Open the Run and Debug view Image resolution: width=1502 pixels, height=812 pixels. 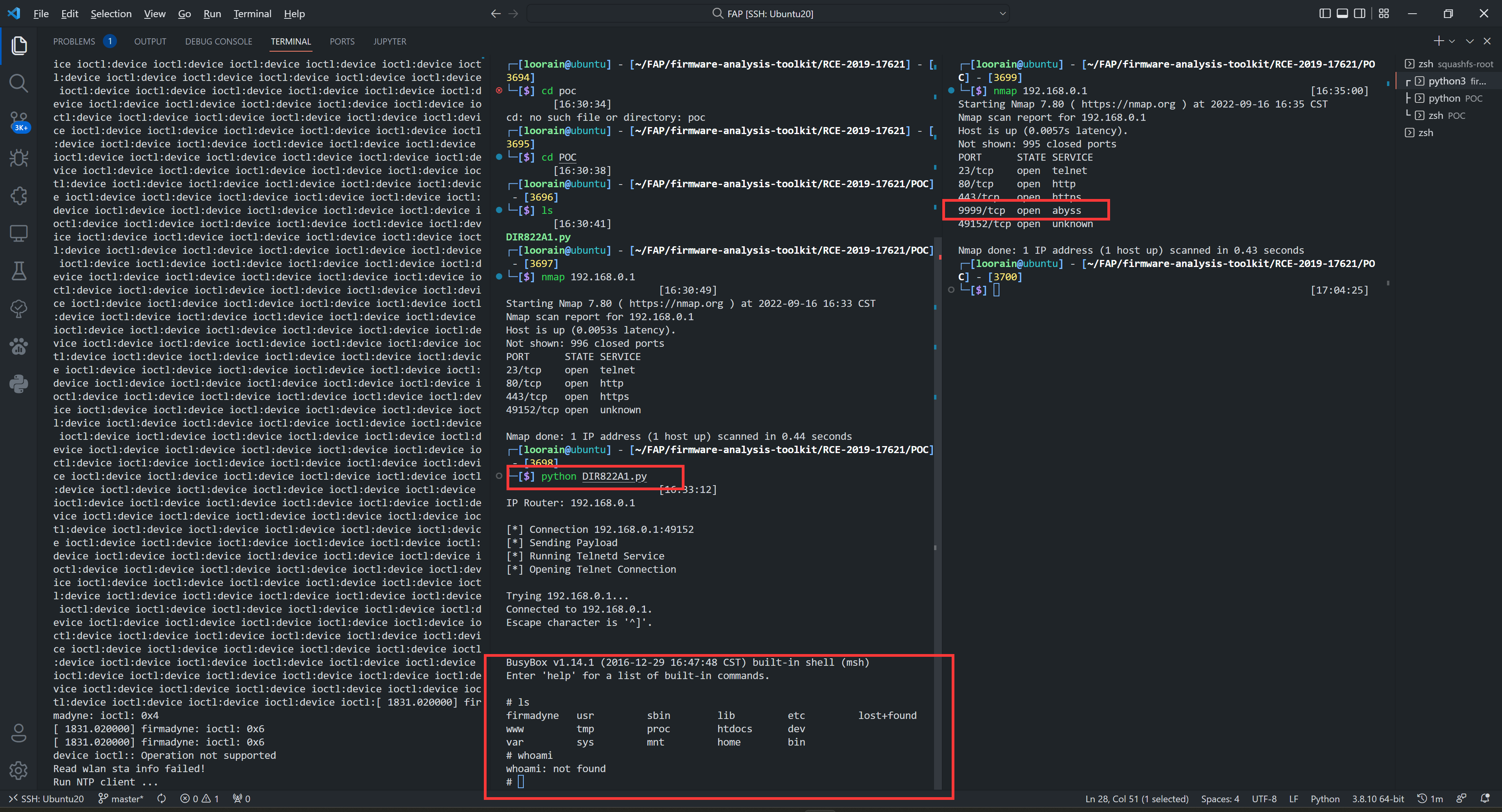(19, 158)
